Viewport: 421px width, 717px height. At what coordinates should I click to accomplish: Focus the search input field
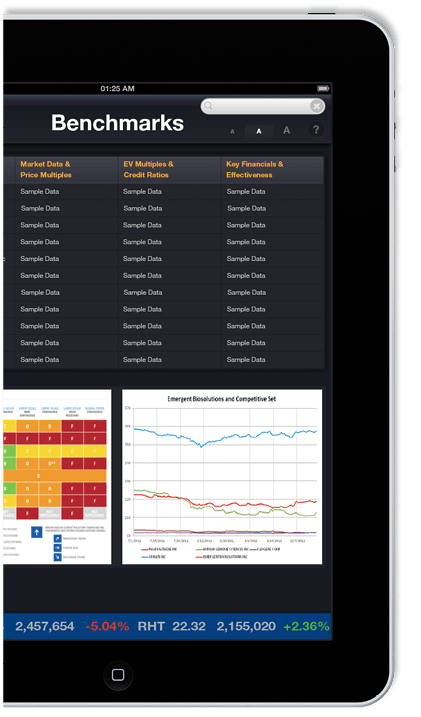click(263, 106)
